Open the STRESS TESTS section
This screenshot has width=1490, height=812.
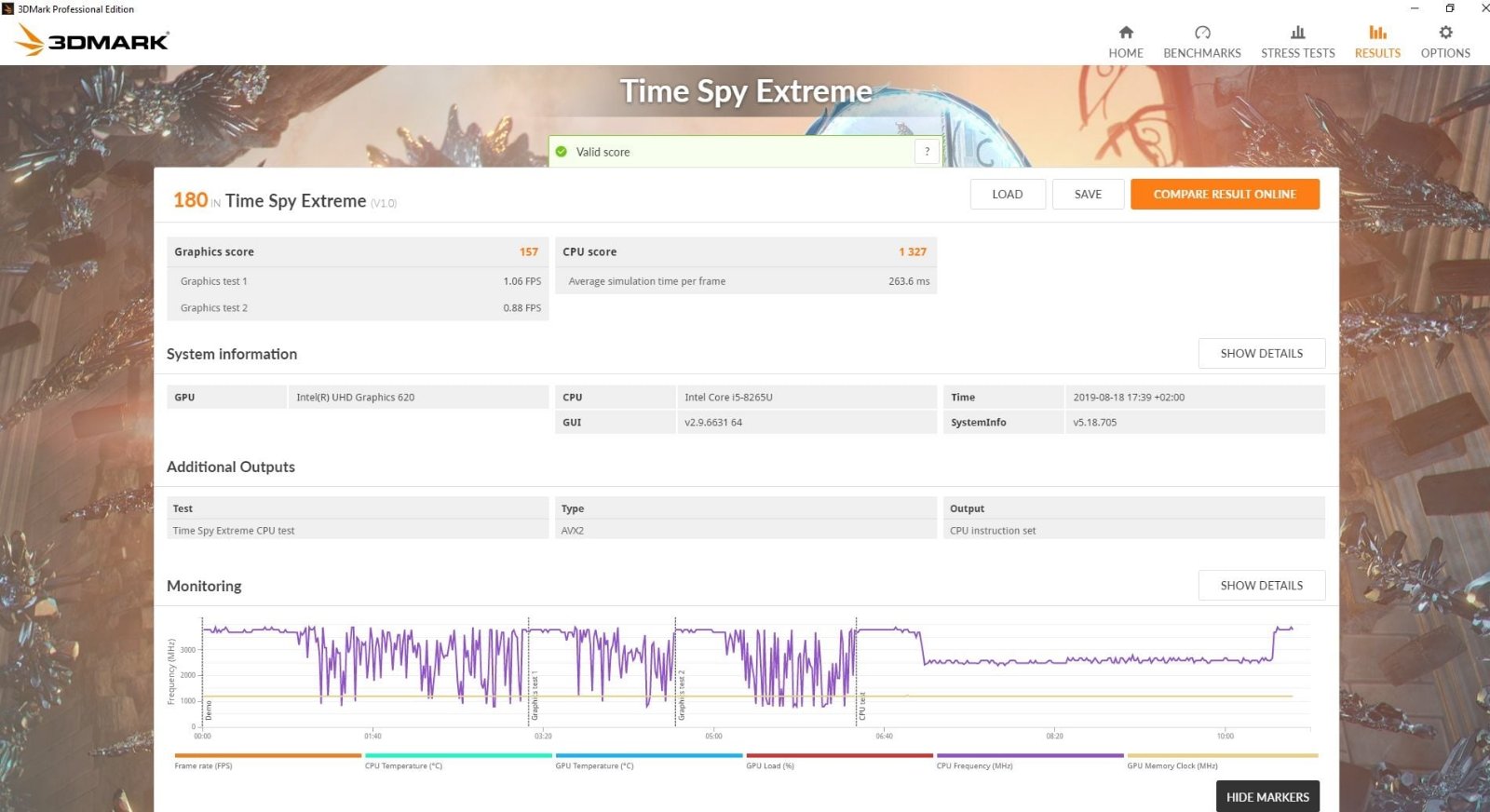click(x=1297, y=42)
